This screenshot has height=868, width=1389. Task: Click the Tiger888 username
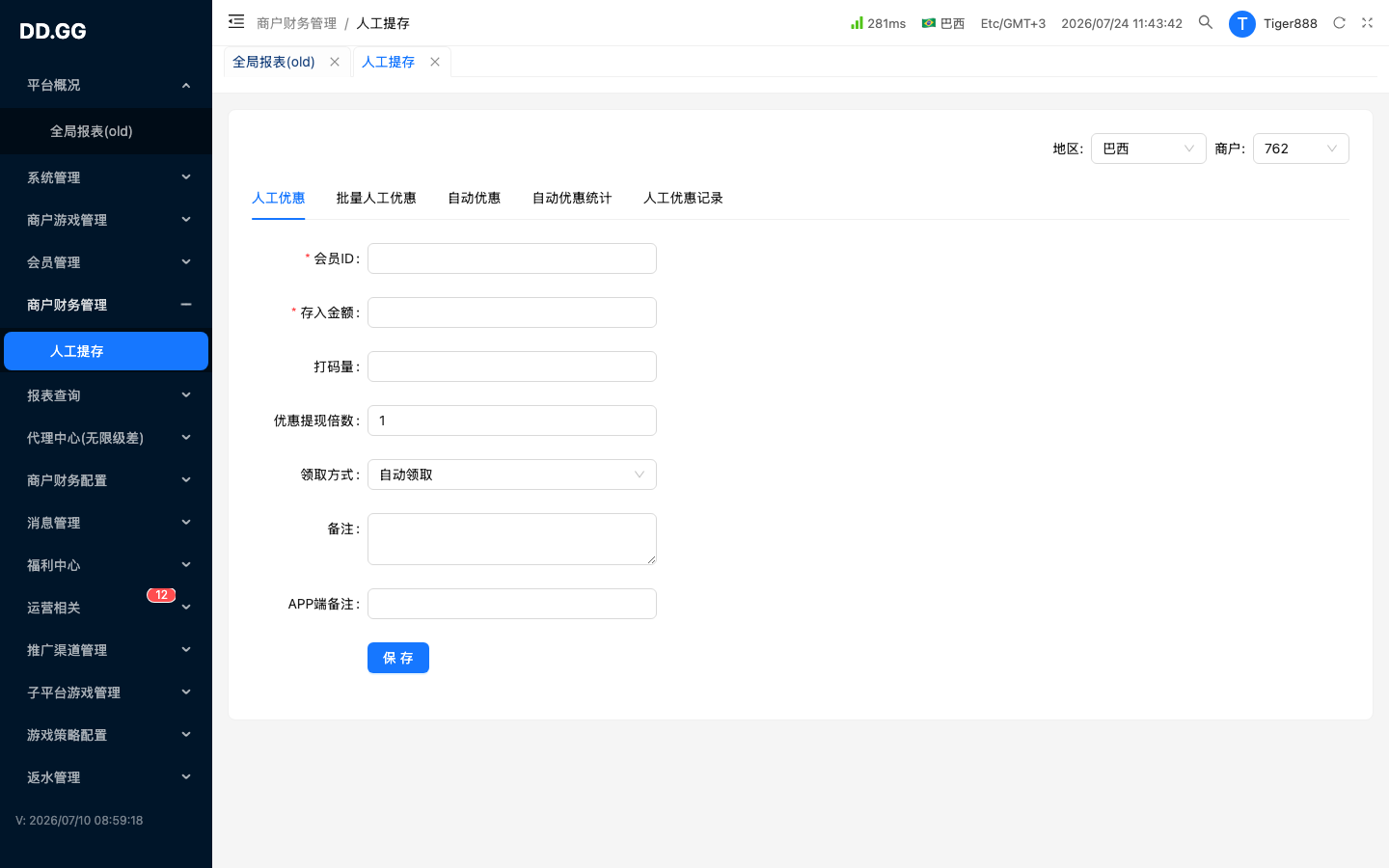click(1291, 23)
